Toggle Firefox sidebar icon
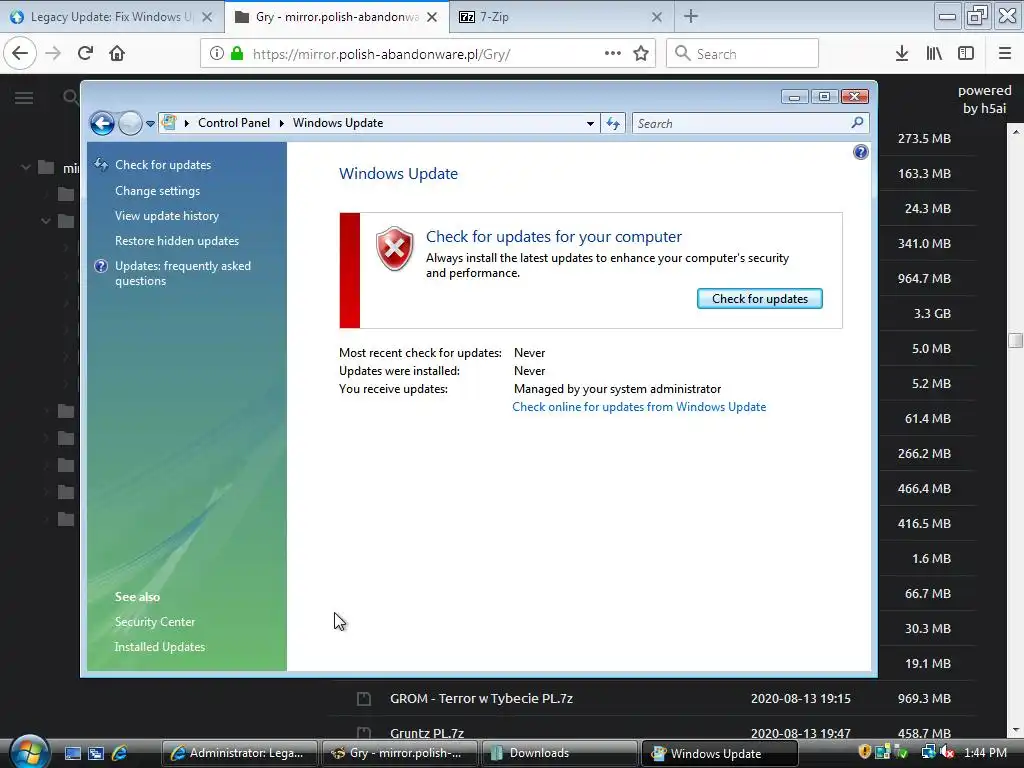 (966, 53)
